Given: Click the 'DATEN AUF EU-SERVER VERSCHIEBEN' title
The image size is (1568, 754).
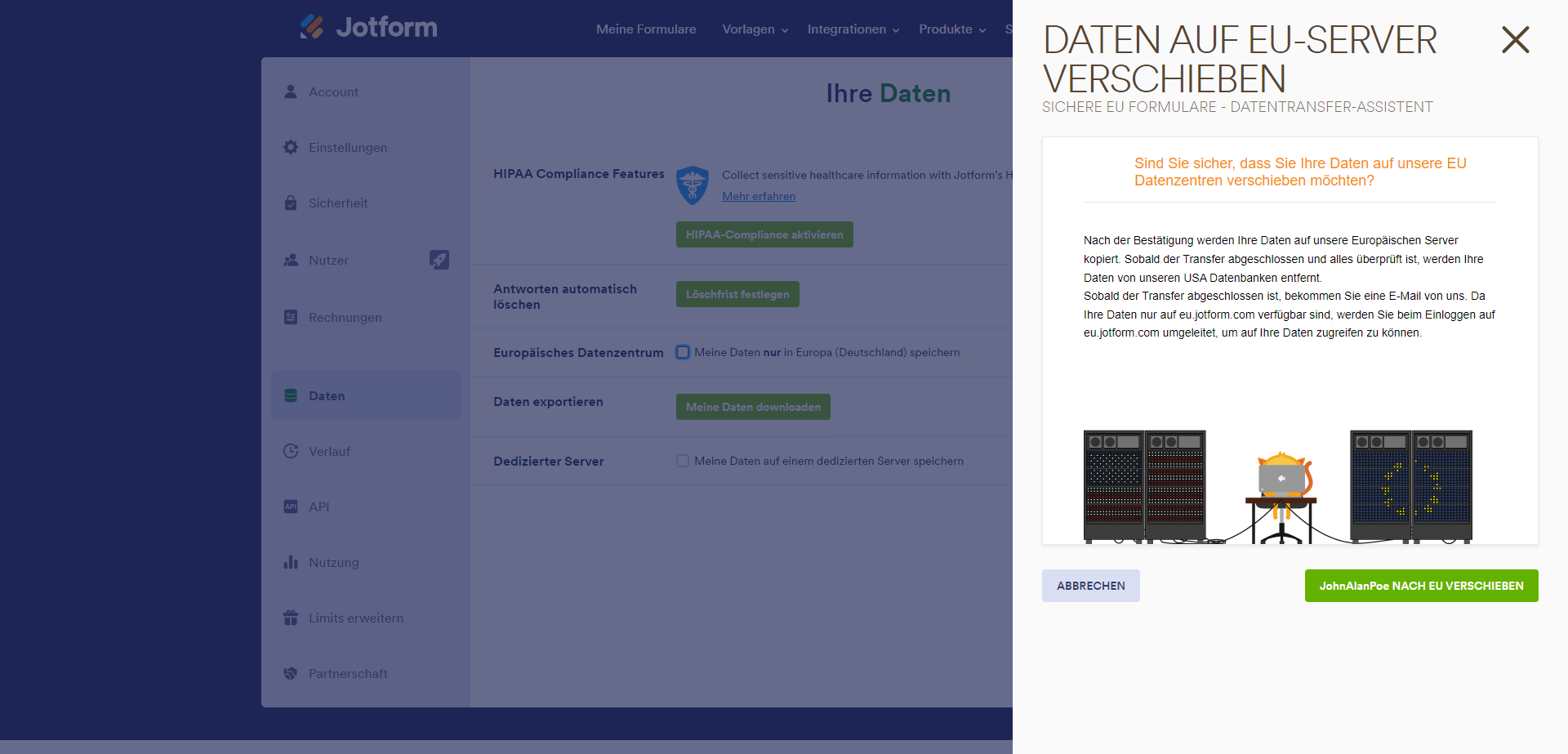Looking at the screenshot, I should point(1240,59).
